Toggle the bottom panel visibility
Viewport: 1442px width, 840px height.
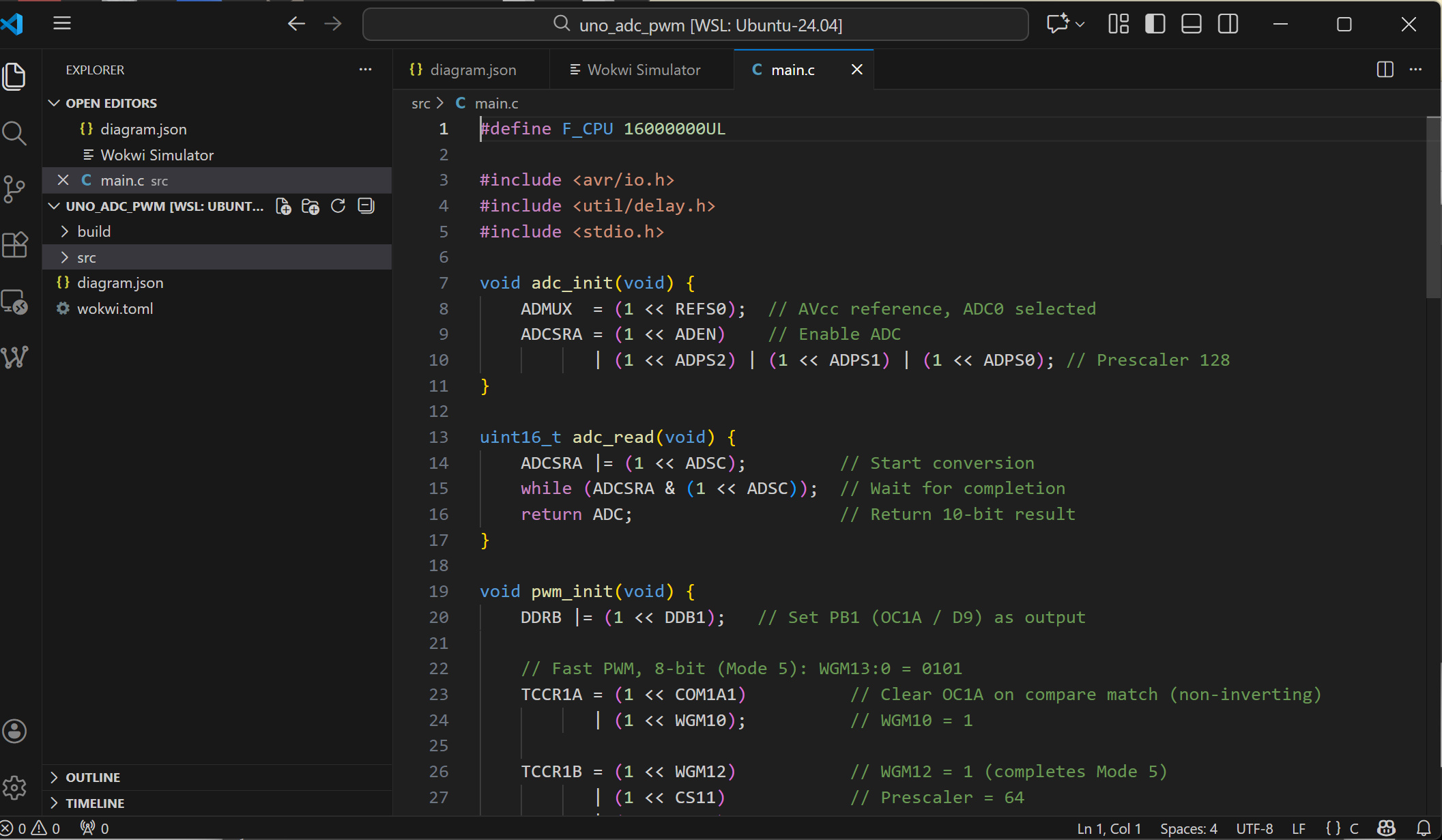pyautogui.click(x=1191, y=25)
